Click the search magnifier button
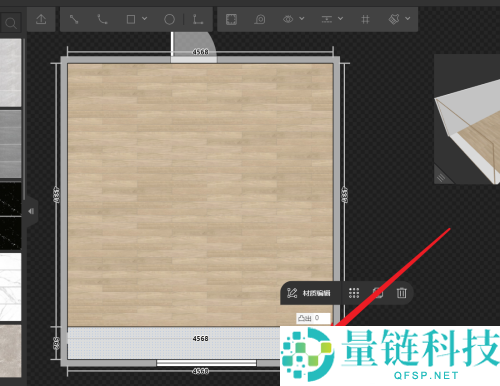500x386 pixels. (x=11, y=23)
